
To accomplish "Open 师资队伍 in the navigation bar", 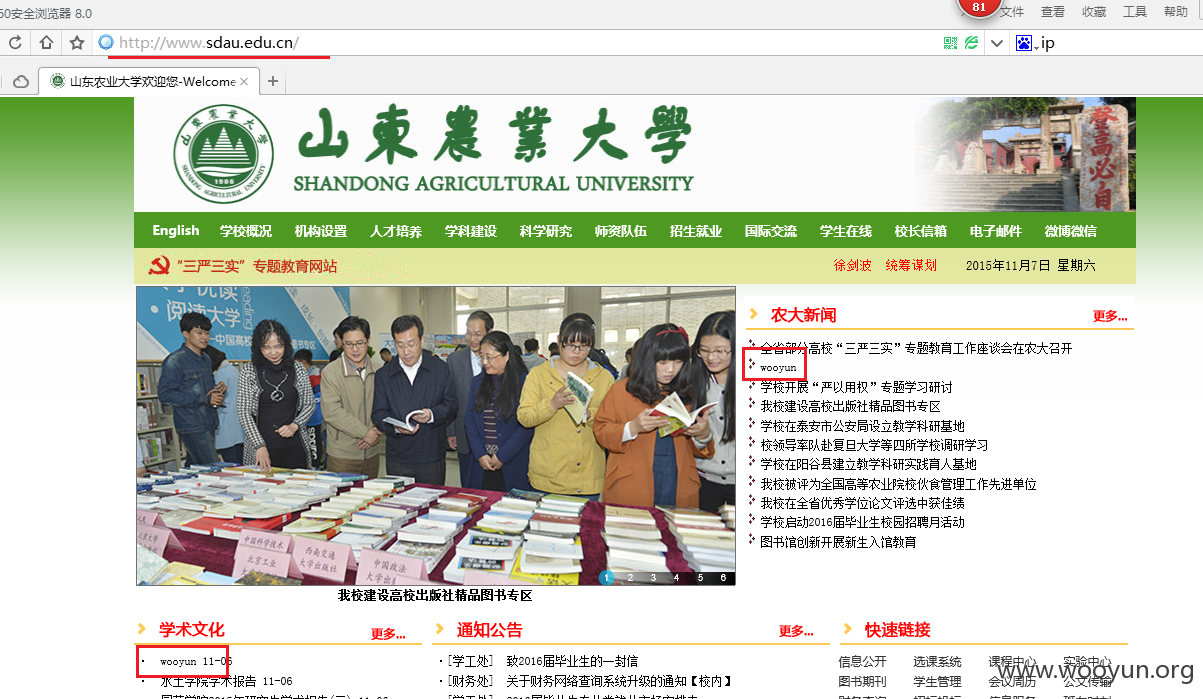I will tap(621, 231).
